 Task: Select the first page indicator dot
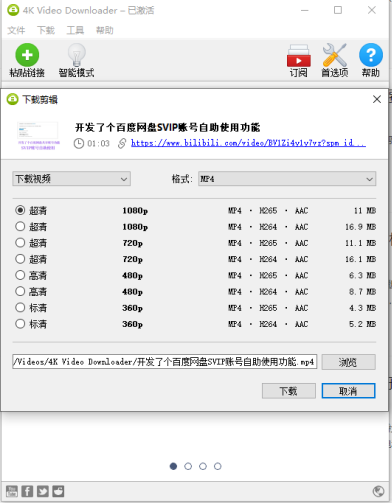(173, 466)
